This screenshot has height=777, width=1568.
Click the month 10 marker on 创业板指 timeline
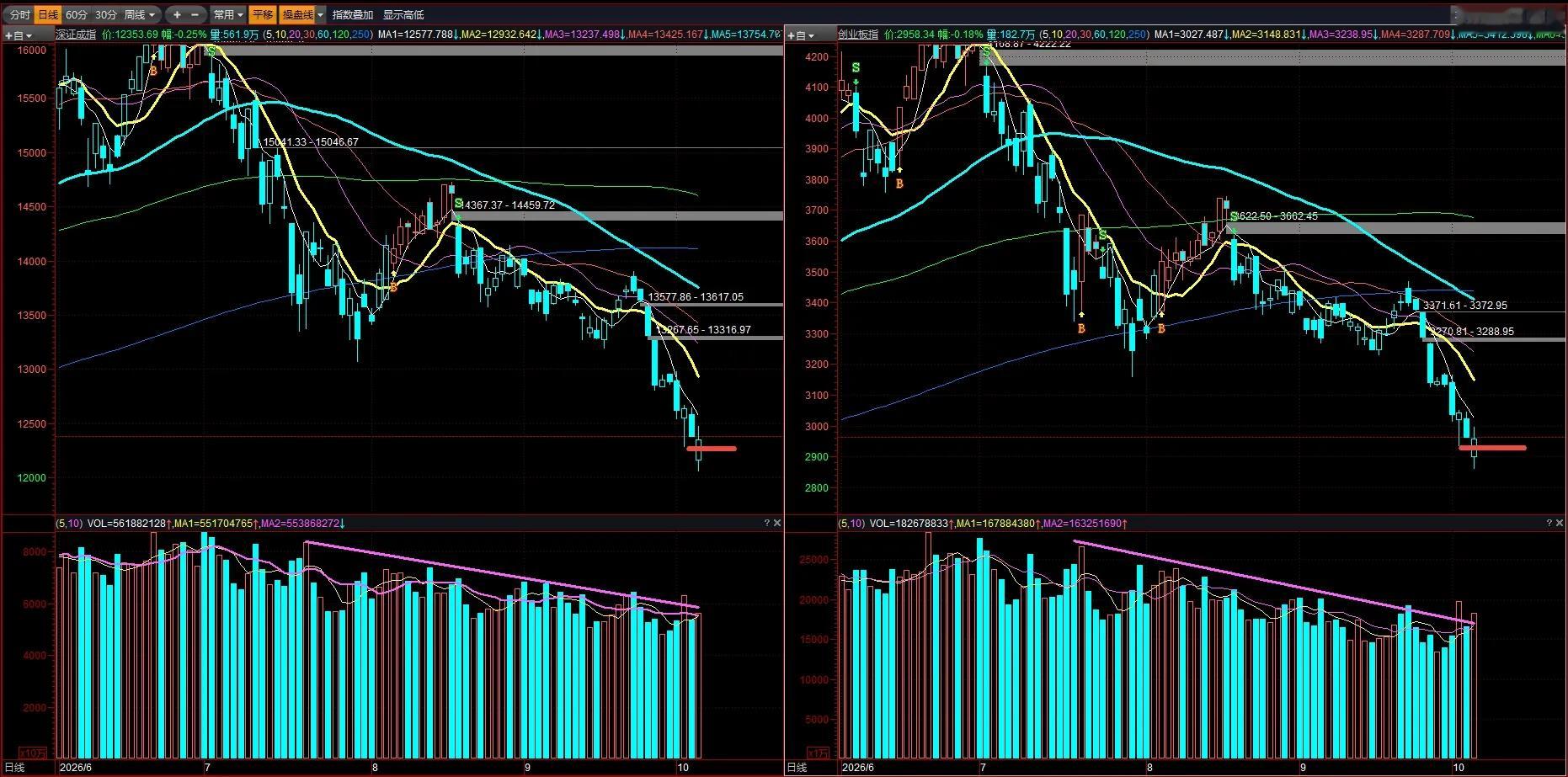coord(1459,768)
